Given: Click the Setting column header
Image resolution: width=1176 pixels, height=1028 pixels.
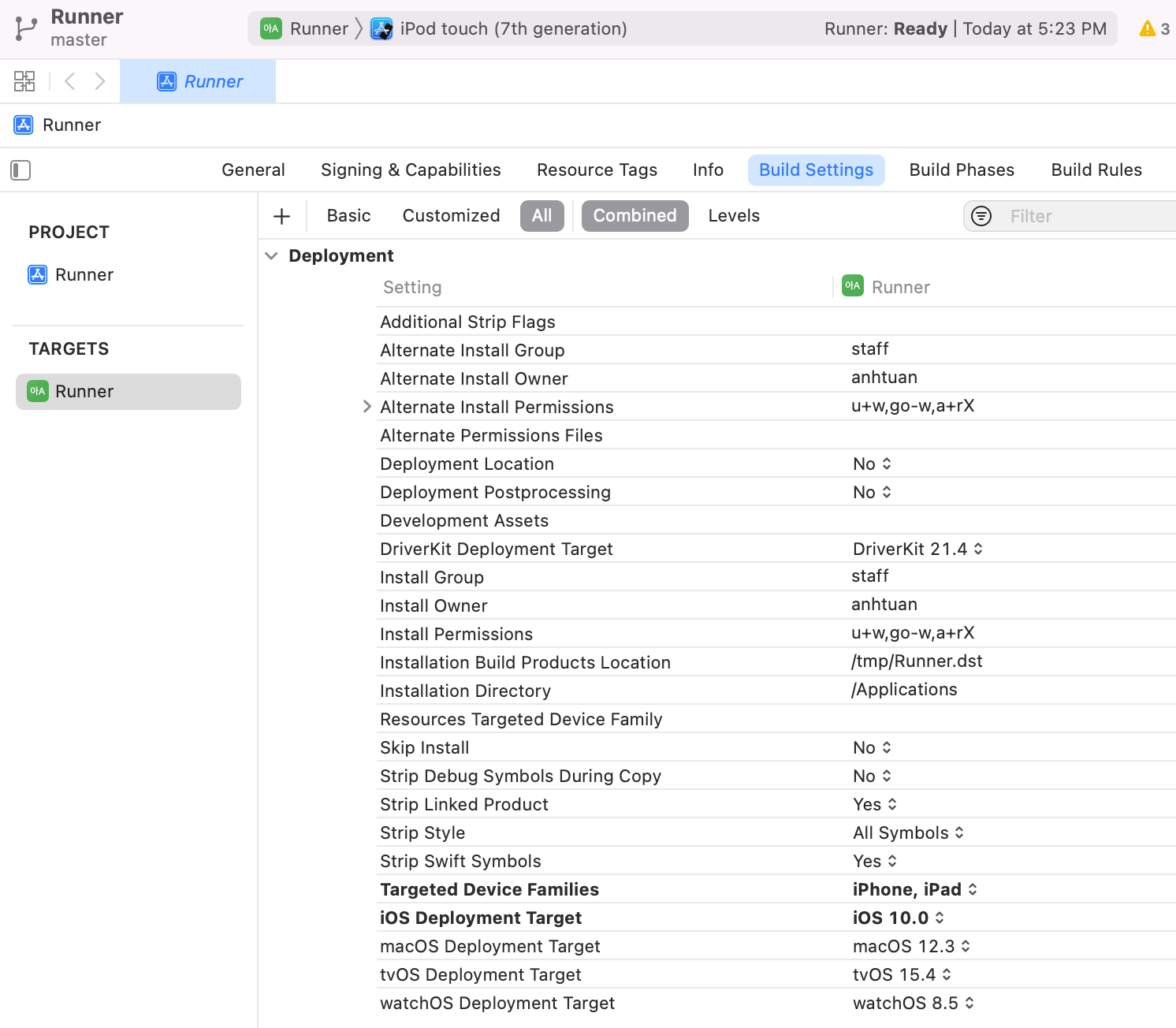Looking at the screenshot, I should point(412,287).
